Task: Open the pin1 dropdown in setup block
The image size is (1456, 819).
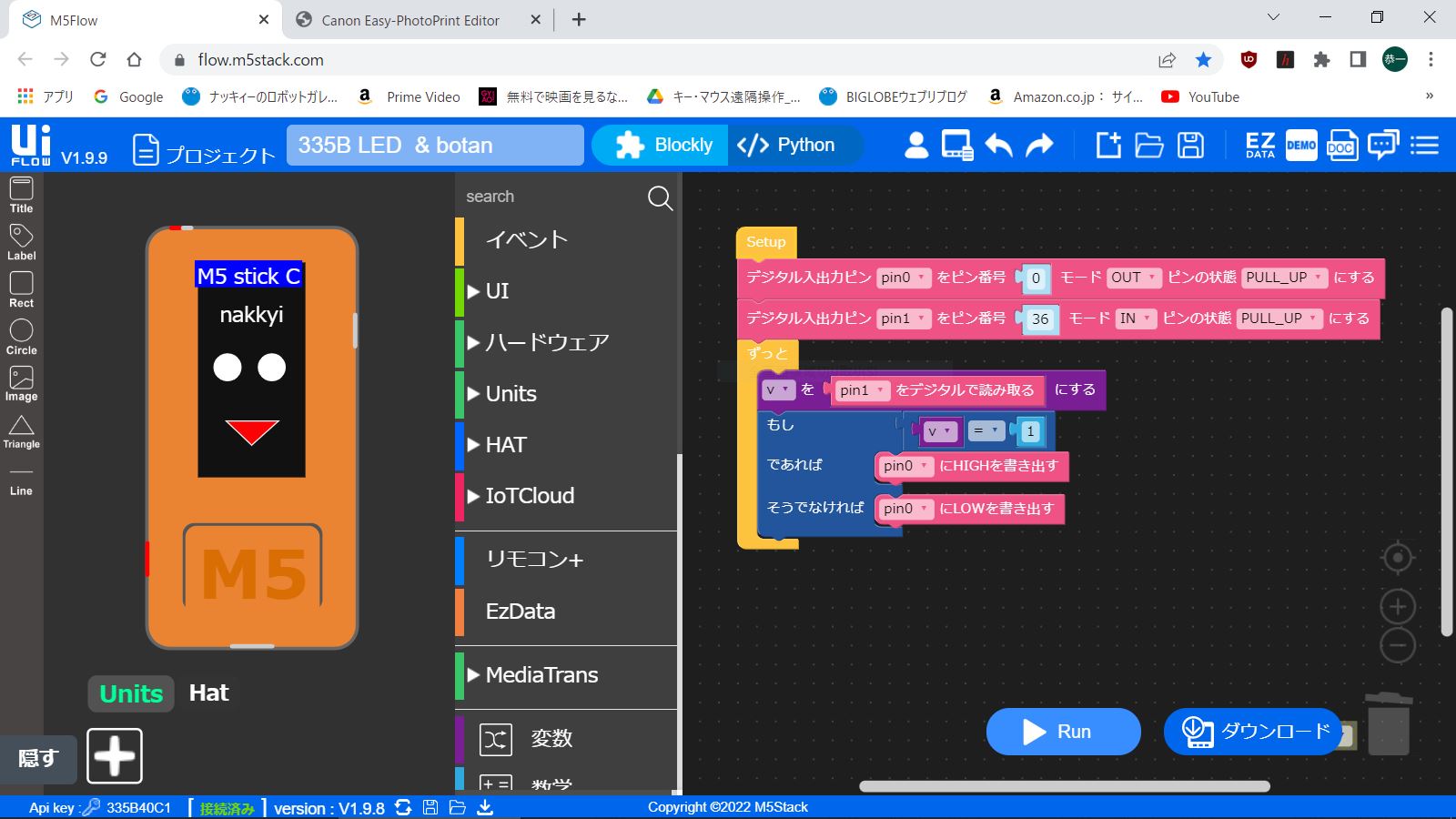Action: (902, 318)
